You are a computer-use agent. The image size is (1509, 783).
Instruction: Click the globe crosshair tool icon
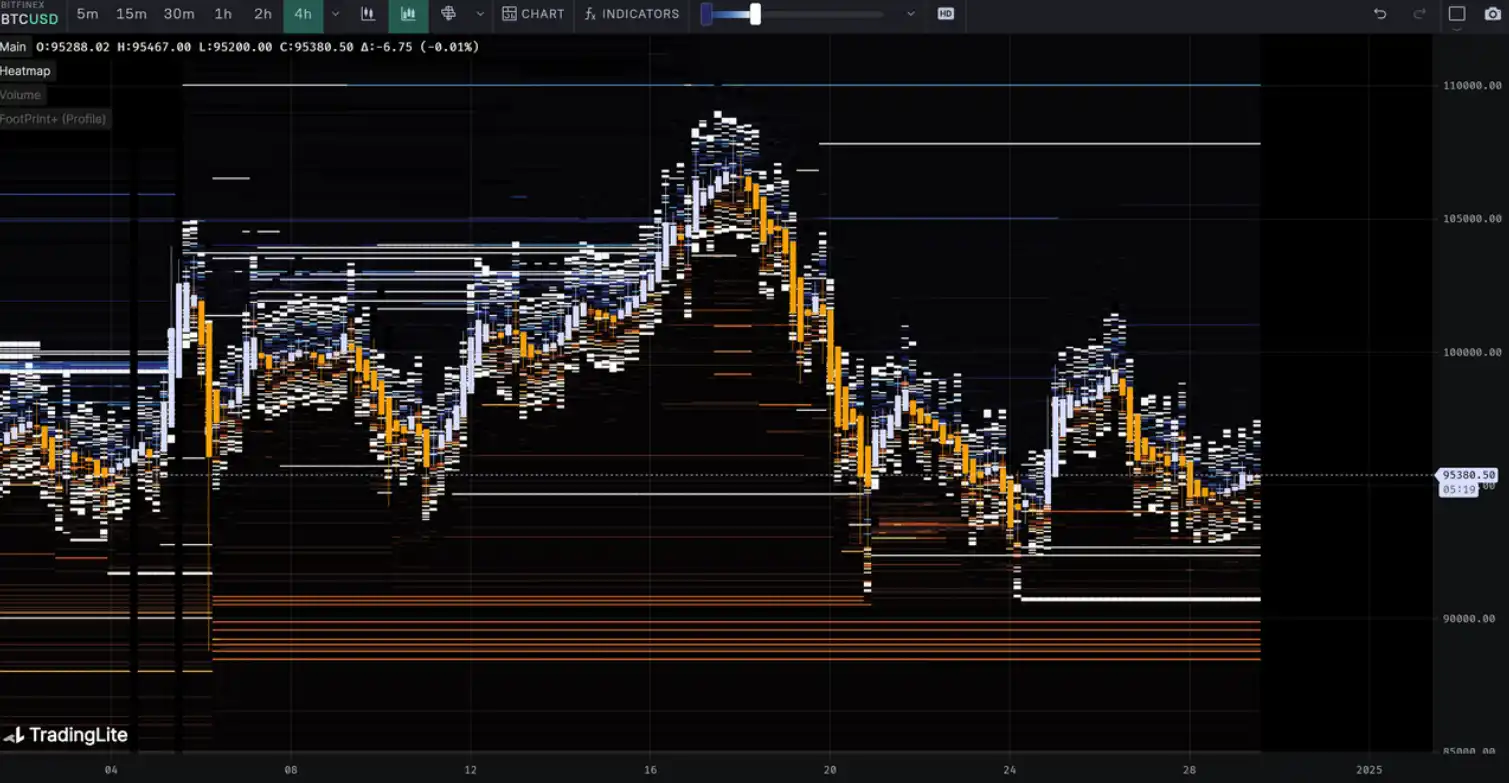[x=448, y=14]
